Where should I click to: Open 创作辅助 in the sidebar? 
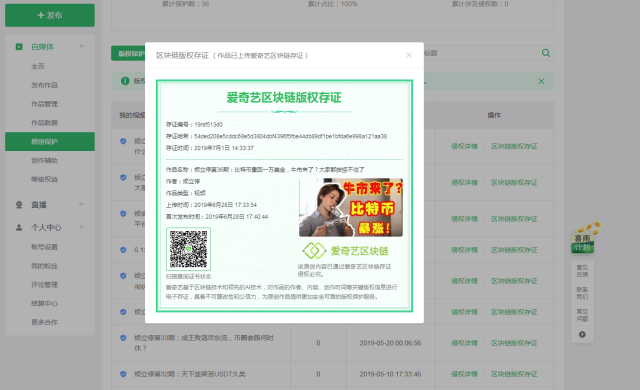(44, 160)
